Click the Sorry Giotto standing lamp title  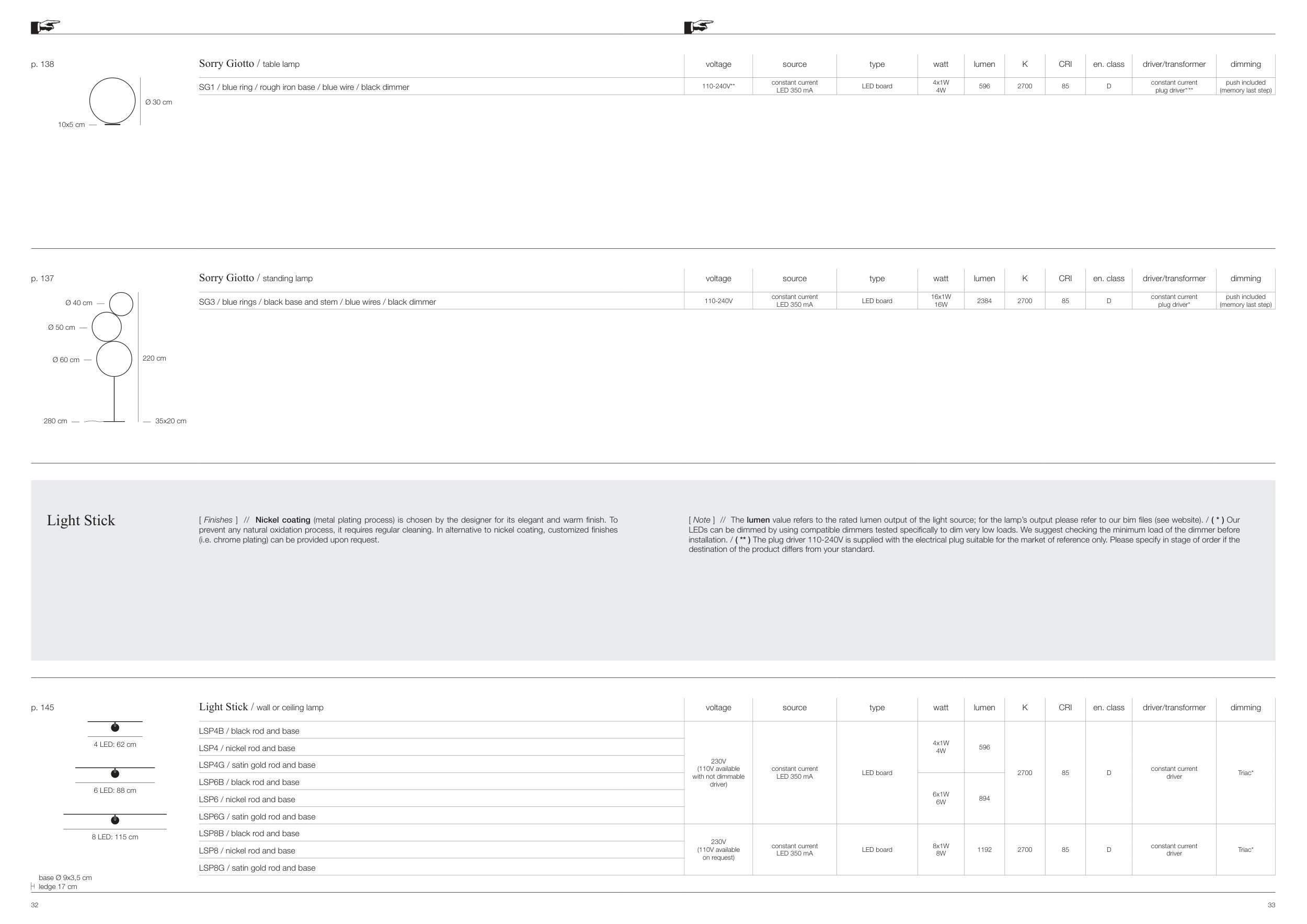[x=255, y=278]
